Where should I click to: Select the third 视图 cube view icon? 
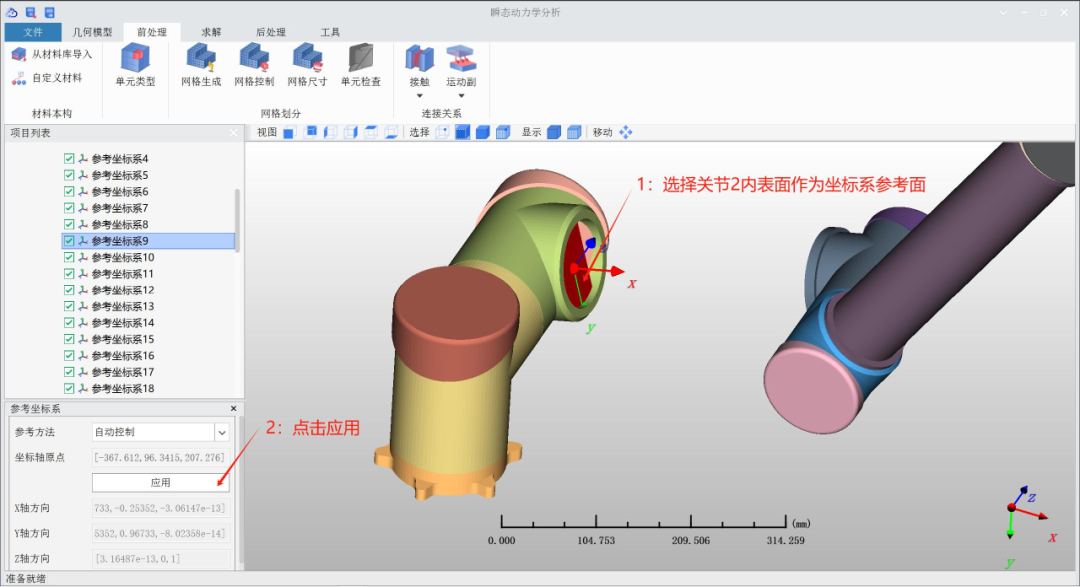tap(331, 132)
